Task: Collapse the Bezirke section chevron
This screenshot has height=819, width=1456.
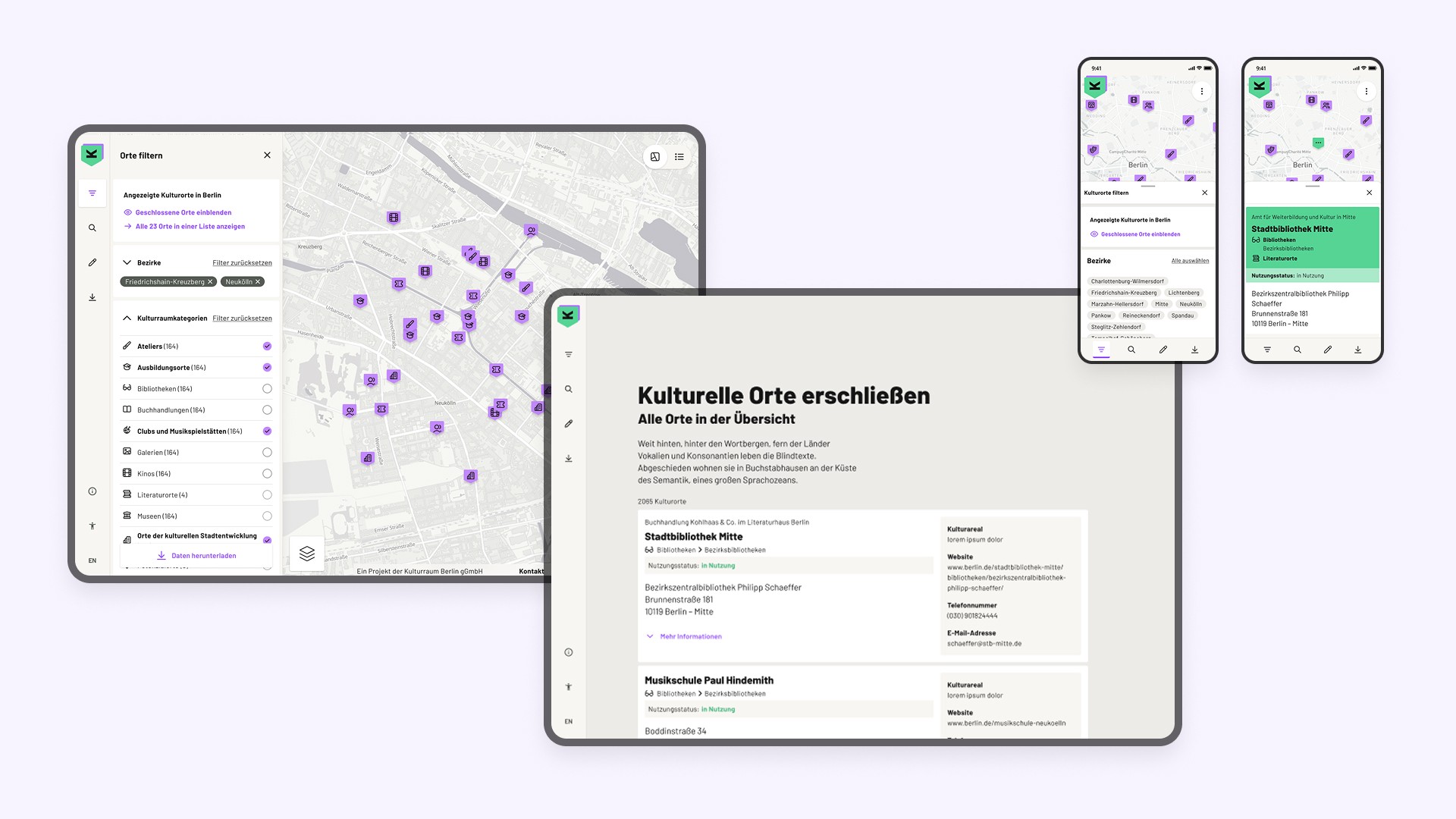Action: [x=127, y=262]
